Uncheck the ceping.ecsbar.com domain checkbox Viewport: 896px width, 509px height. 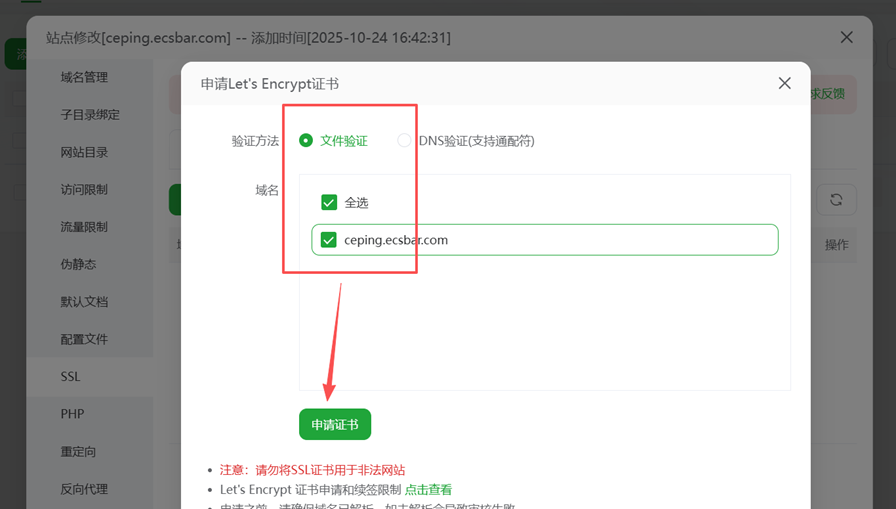329,240
